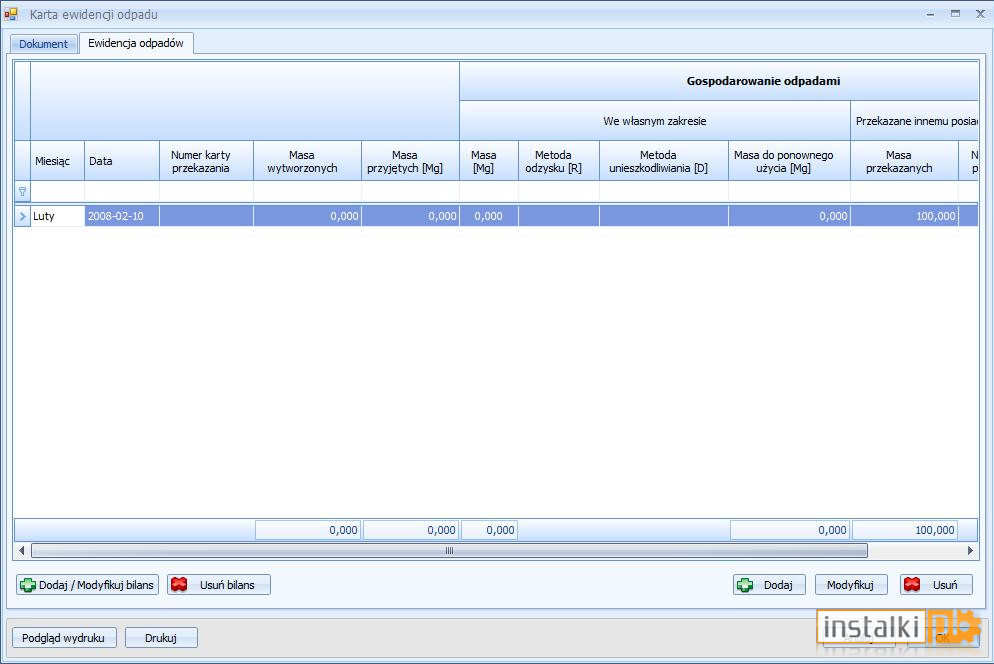Click the Modyfikuj button
Screen dimensions: 994x664
[x=851, y=585]
